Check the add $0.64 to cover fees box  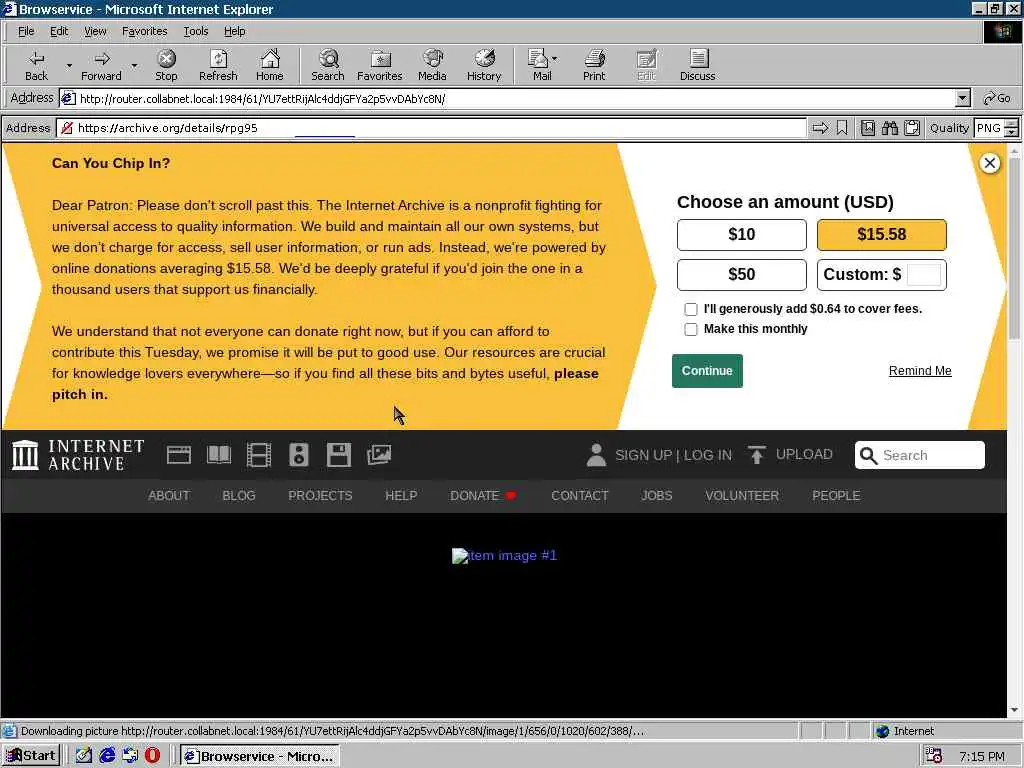tap(690, 309)
